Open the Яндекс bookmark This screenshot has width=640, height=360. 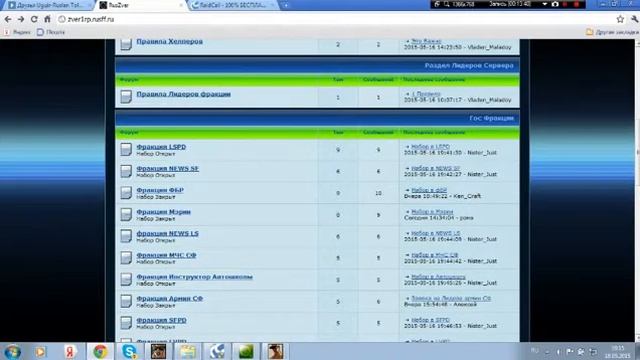pyautogui.click(x=17, y=32)
